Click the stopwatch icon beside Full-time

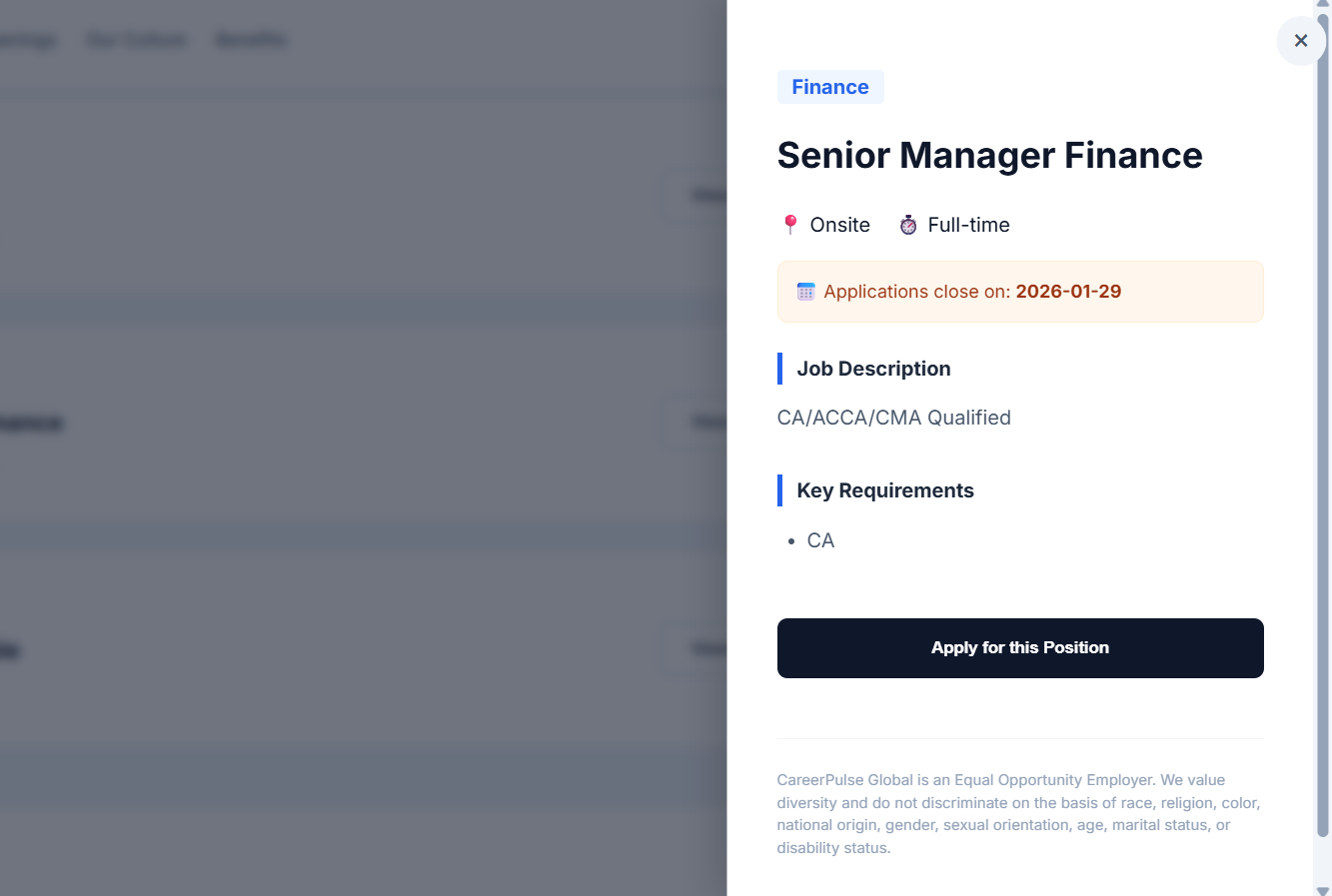907,225
